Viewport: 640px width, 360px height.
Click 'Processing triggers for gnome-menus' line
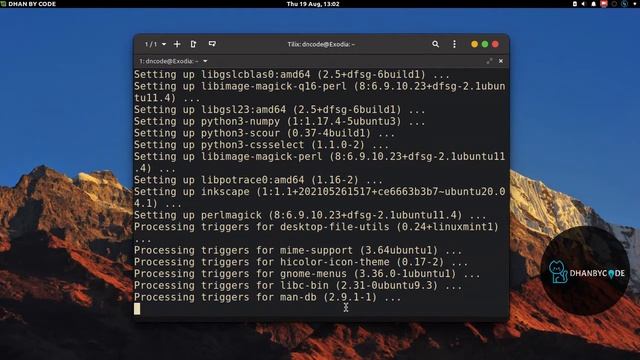coord(307,274)
